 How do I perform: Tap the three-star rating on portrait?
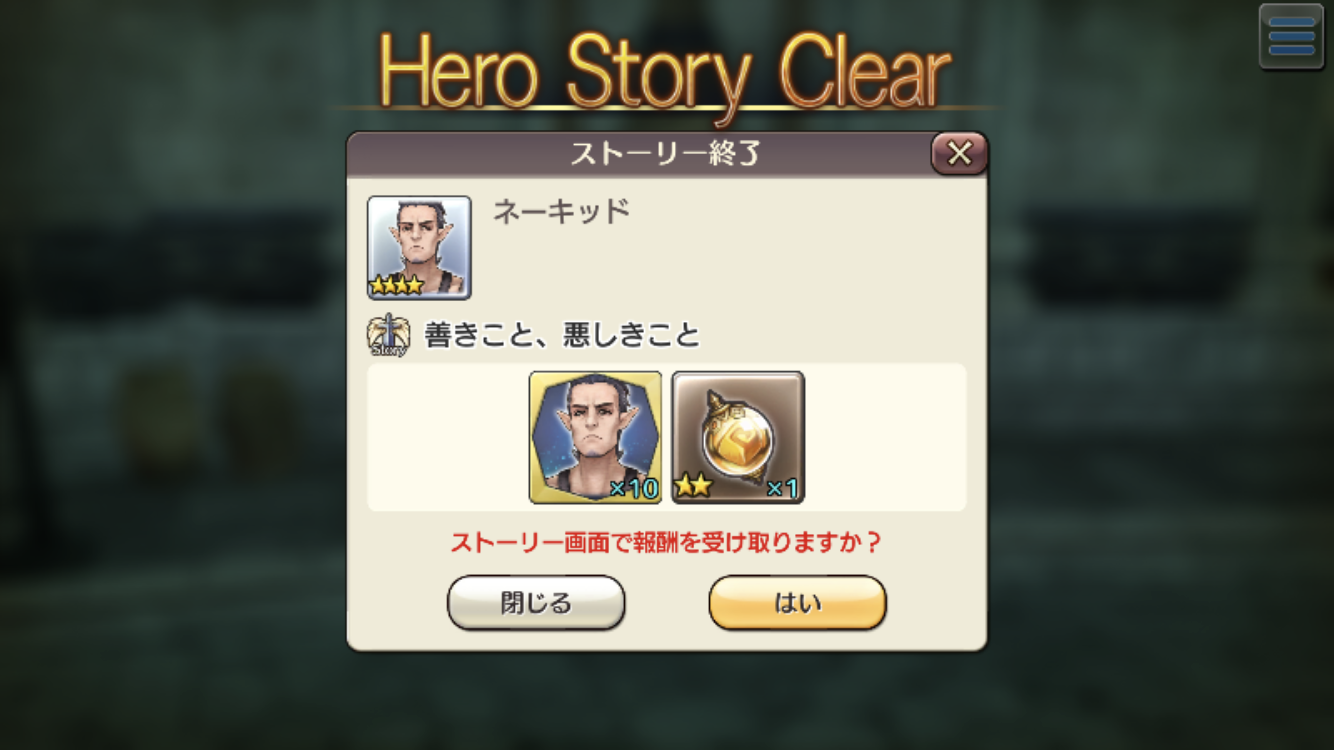(397, 285)
